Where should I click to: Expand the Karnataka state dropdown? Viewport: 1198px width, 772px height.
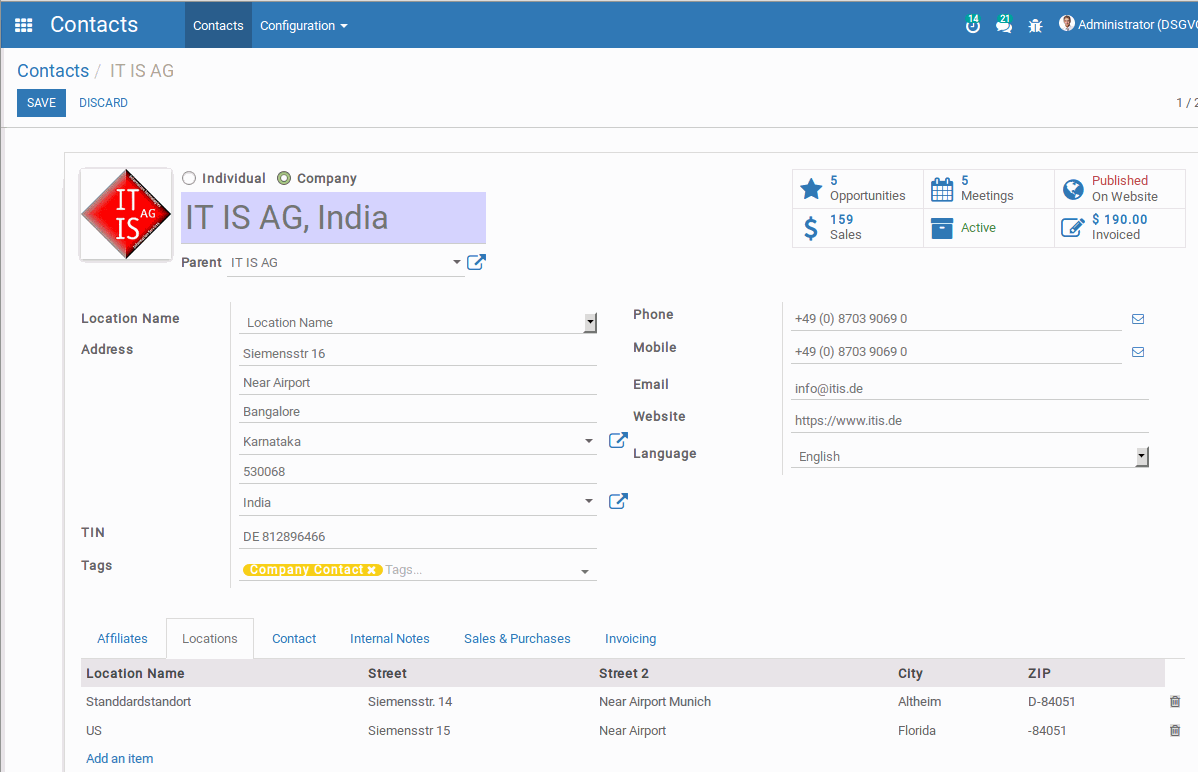[x=588, y=441]
